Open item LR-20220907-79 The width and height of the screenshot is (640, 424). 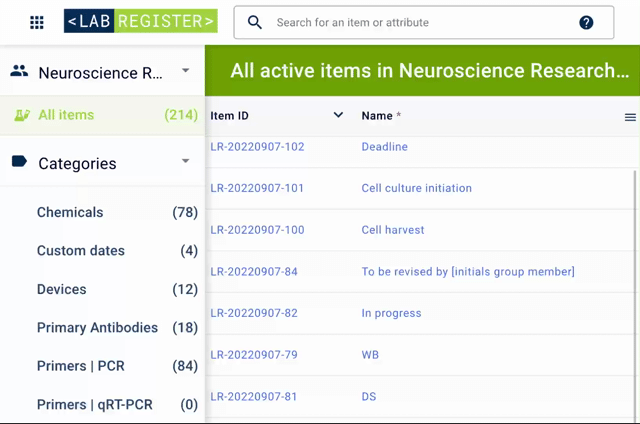254,355
